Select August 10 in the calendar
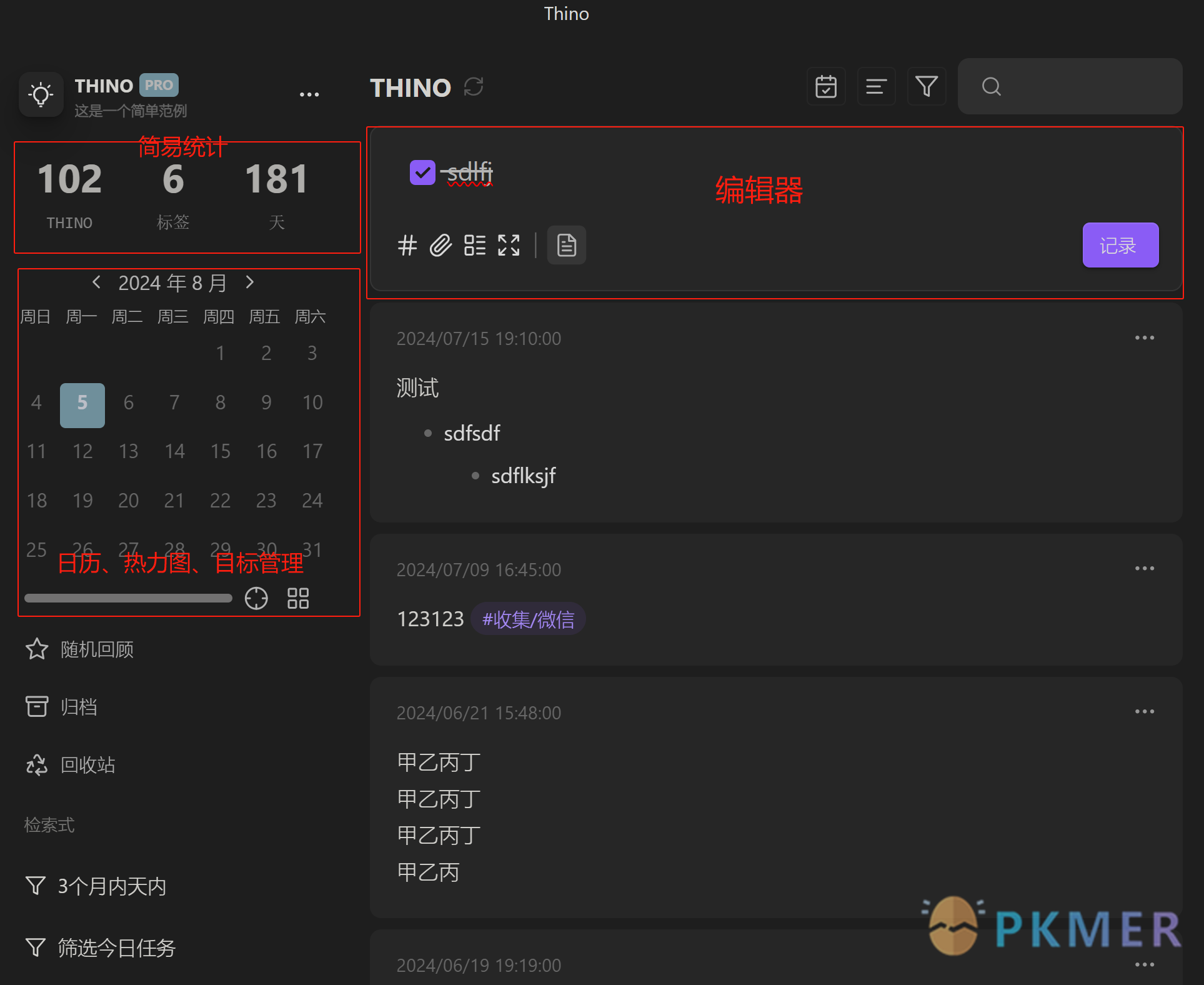 coord(312,402)
